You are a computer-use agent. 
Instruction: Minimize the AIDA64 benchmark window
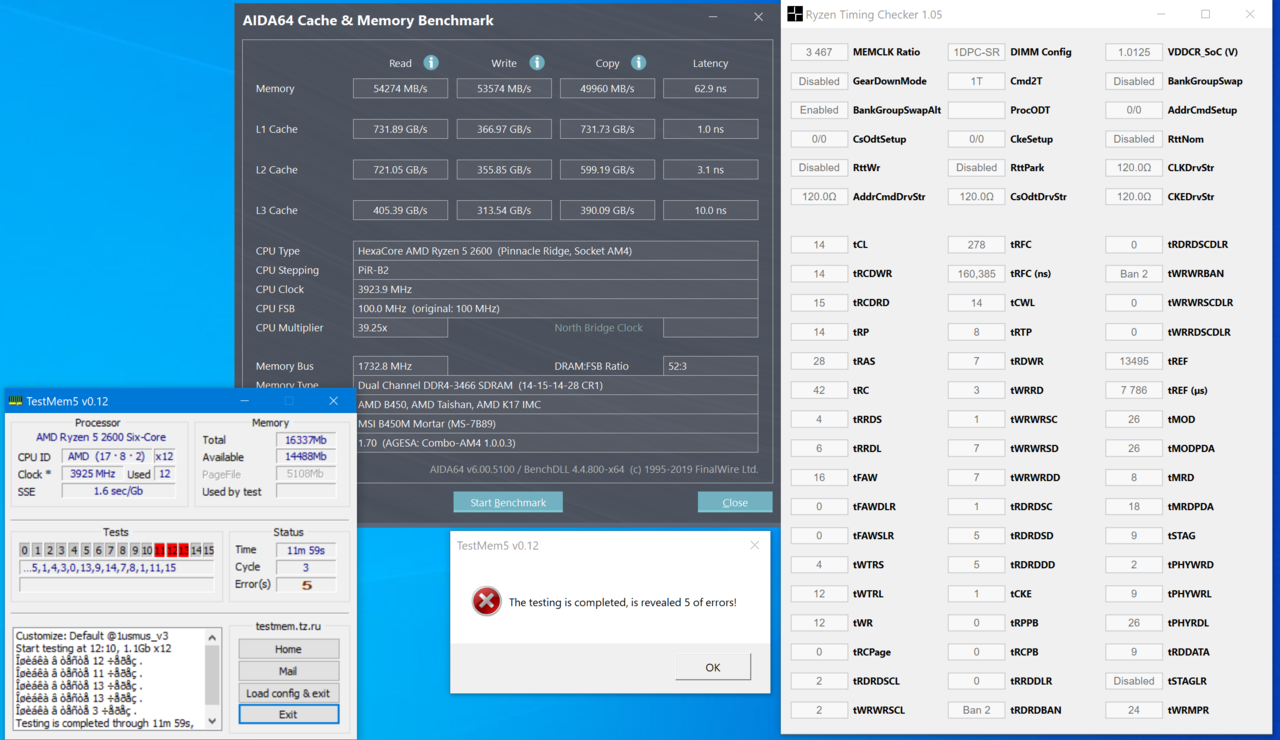click(713, 17)
